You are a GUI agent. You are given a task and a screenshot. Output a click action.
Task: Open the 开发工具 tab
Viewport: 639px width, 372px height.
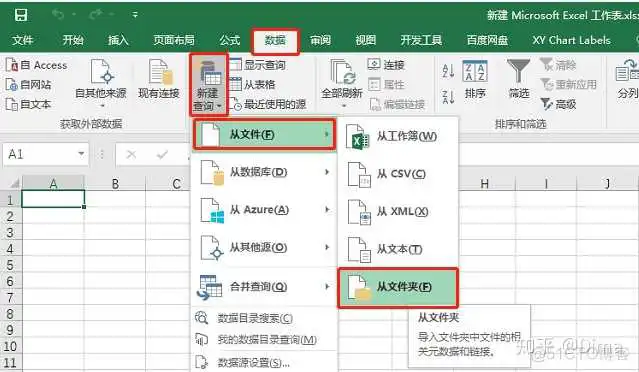[x=421, y=40]
